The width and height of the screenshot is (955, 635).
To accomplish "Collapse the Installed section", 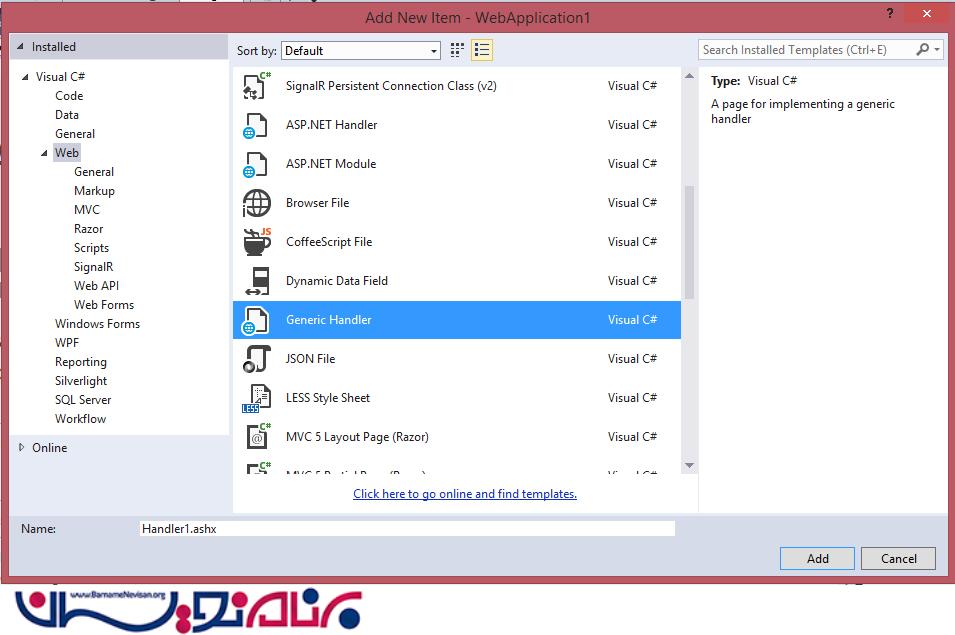I will click(x=21, y=46).
